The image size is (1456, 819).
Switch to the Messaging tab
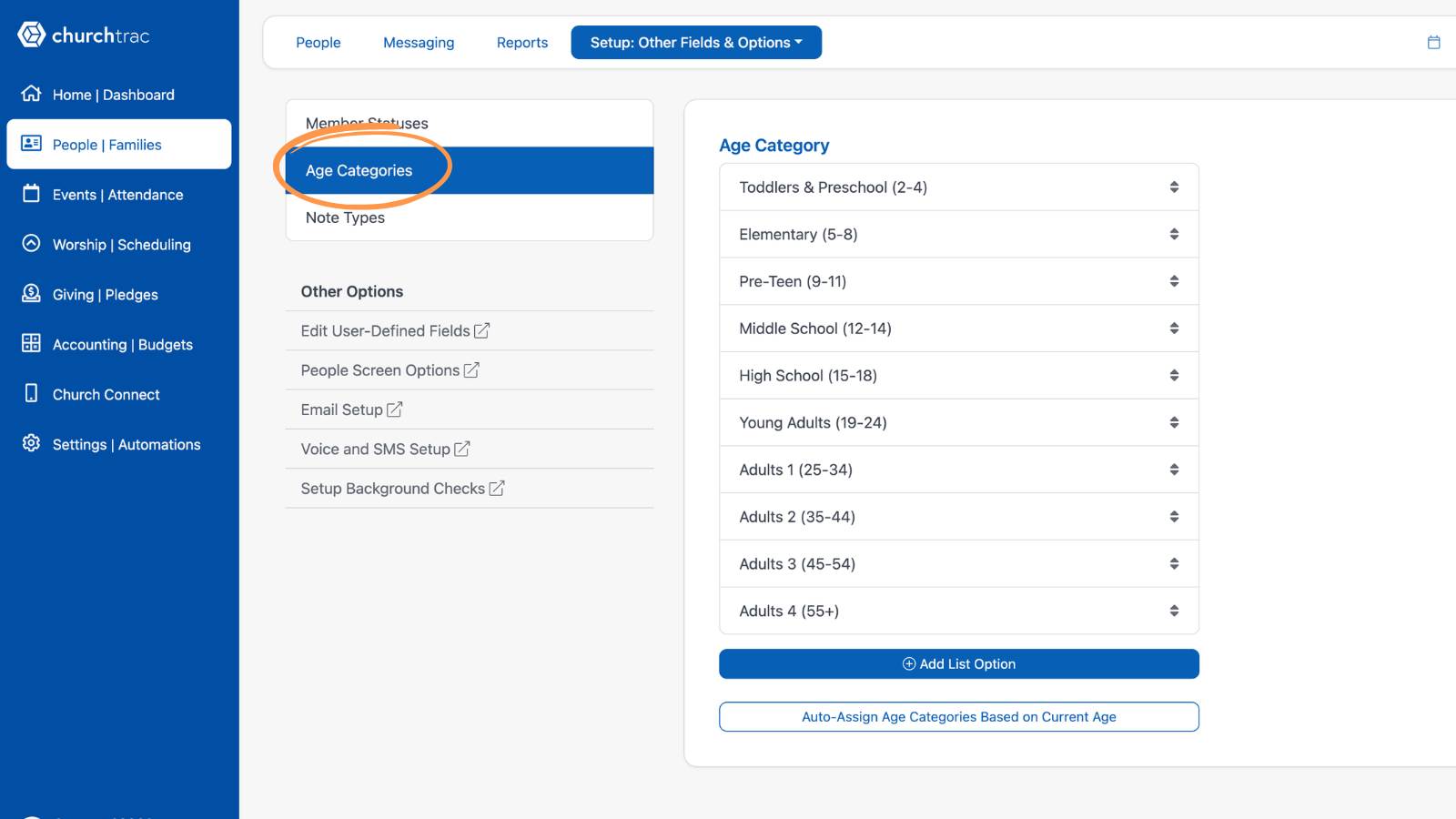tap(419, 42)
